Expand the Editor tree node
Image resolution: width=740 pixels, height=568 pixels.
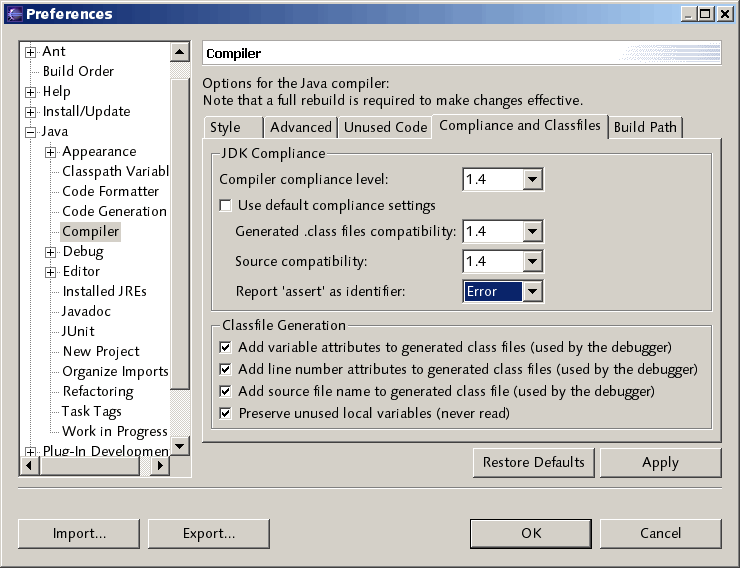click(51, 272)
